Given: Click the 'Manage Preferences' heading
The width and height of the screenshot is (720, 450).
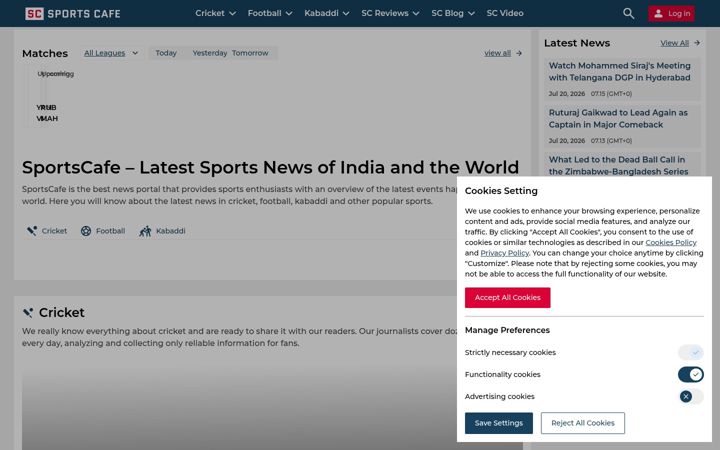Looking at the screenshot, I should (507, 330).
